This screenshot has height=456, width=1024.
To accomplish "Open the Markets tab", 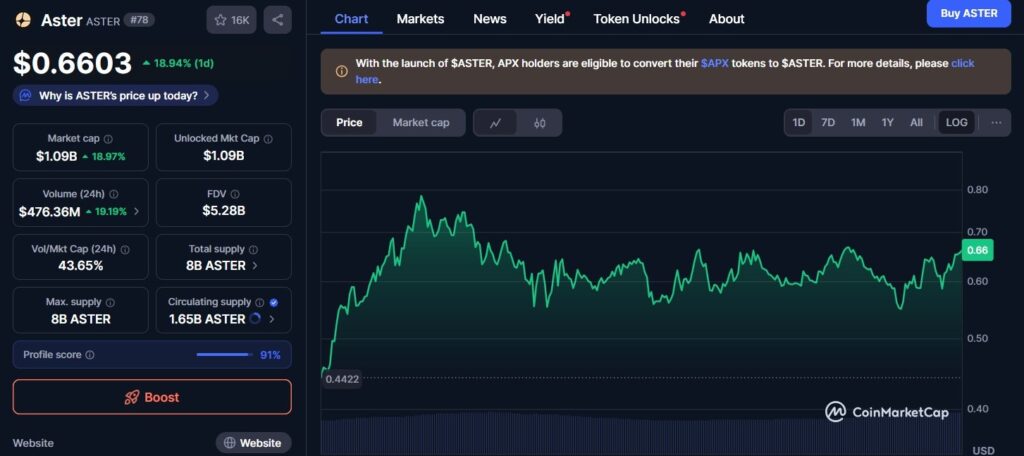I will click(421, 19).
